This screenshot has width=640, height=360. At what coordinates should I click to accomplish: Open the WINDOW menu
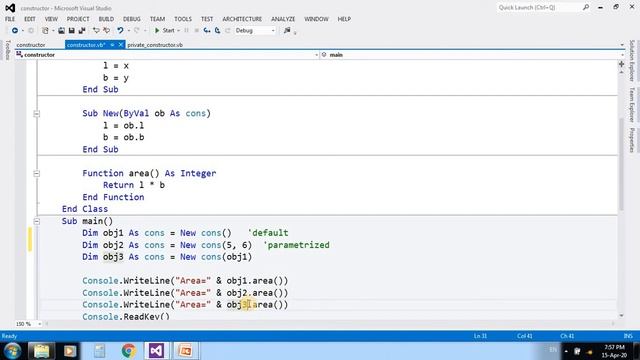click(316, 19)
